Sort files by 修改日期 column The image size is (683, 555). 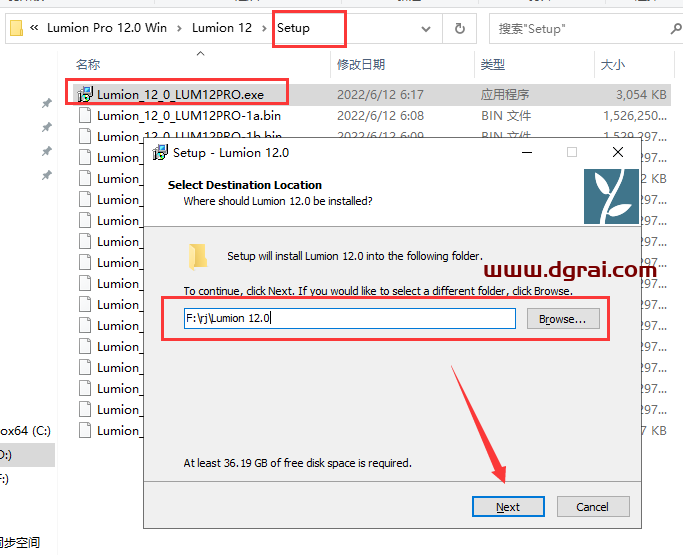pyautogui.click(x=361, y=64)
